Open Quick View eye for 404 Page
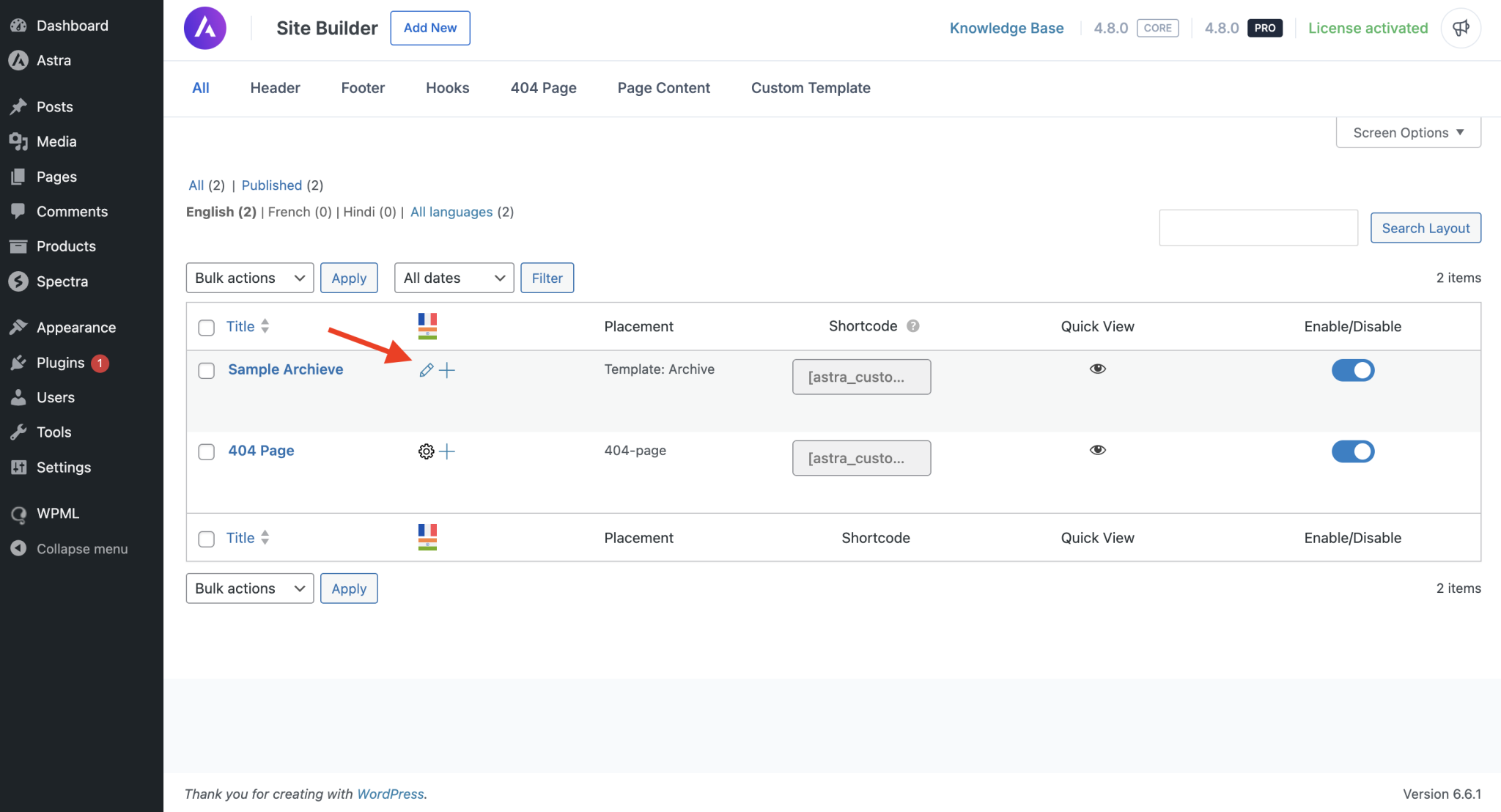This screenshot has width=1501, height=812. [1097, 450]
